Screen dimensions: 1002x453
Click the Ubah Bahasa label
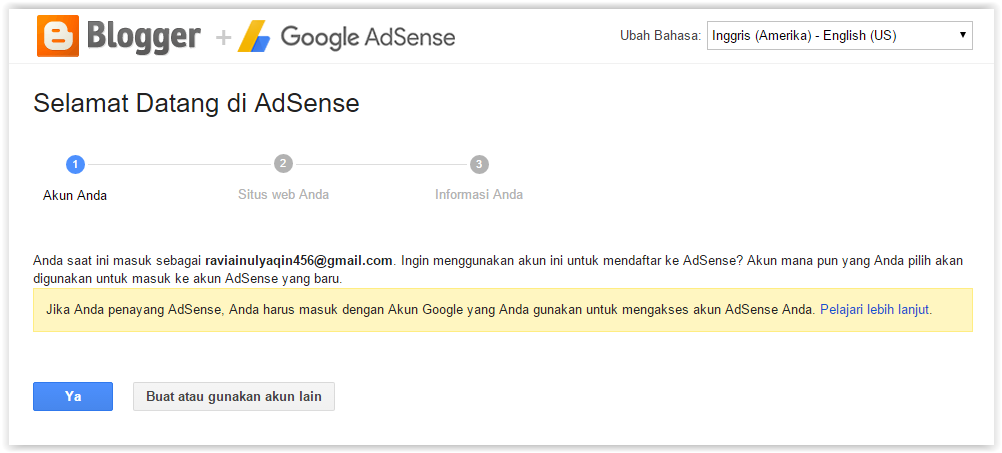pyautogui.click(x=661, y=36)
